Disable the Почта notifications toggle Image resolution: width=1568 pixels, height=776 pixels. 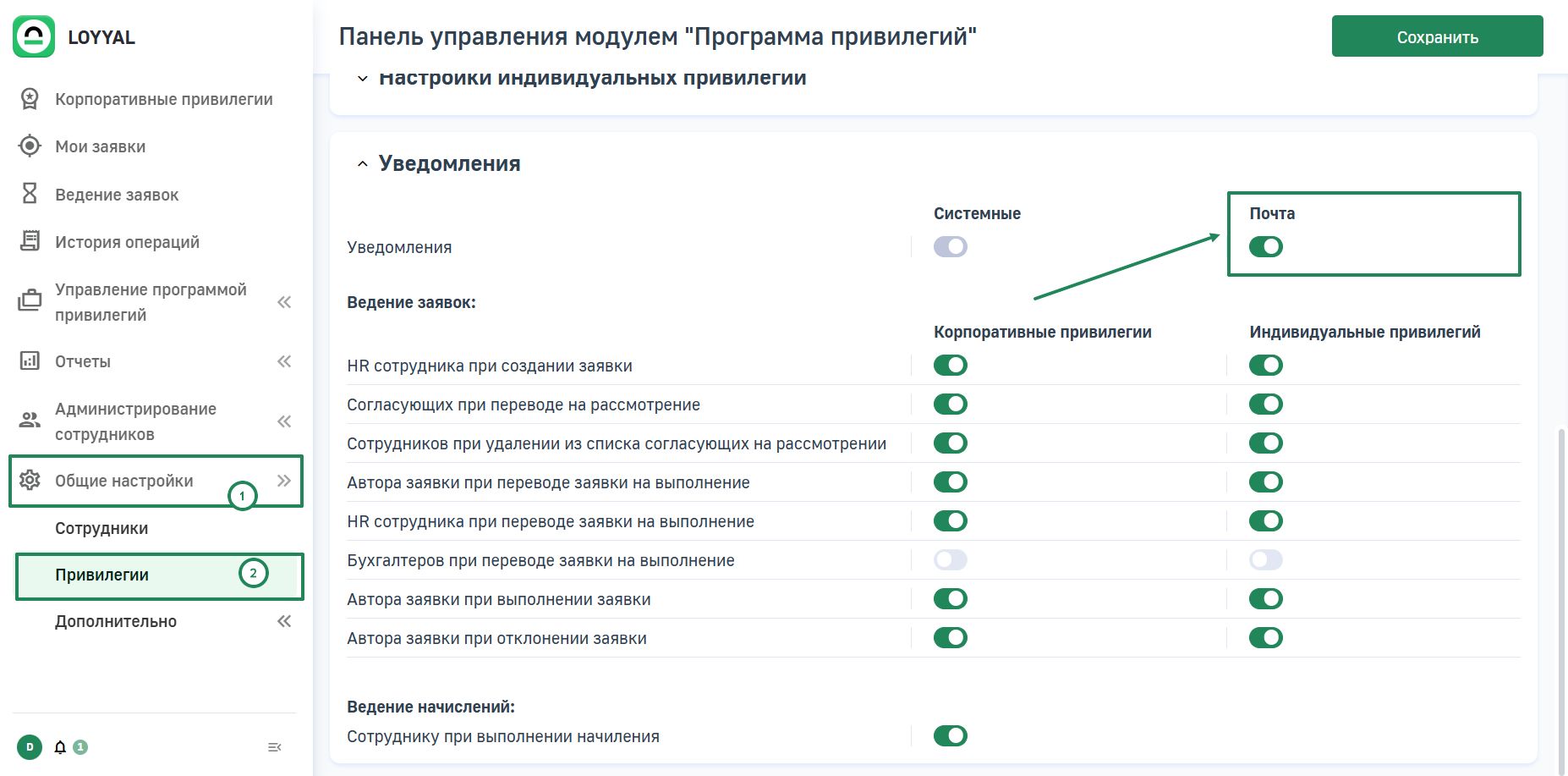click(1265, 247)
